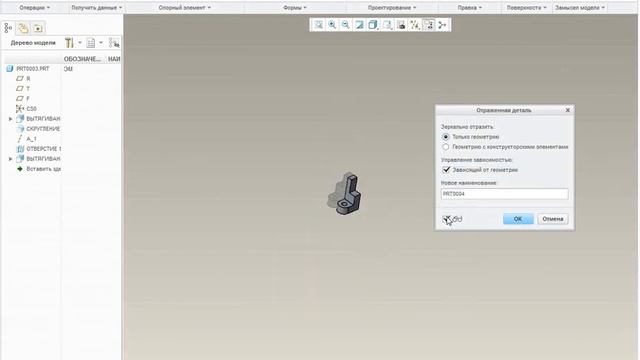640x360 pixels.
Task: Click the 'НАИ' column header
Action: (x=114, y=59)
